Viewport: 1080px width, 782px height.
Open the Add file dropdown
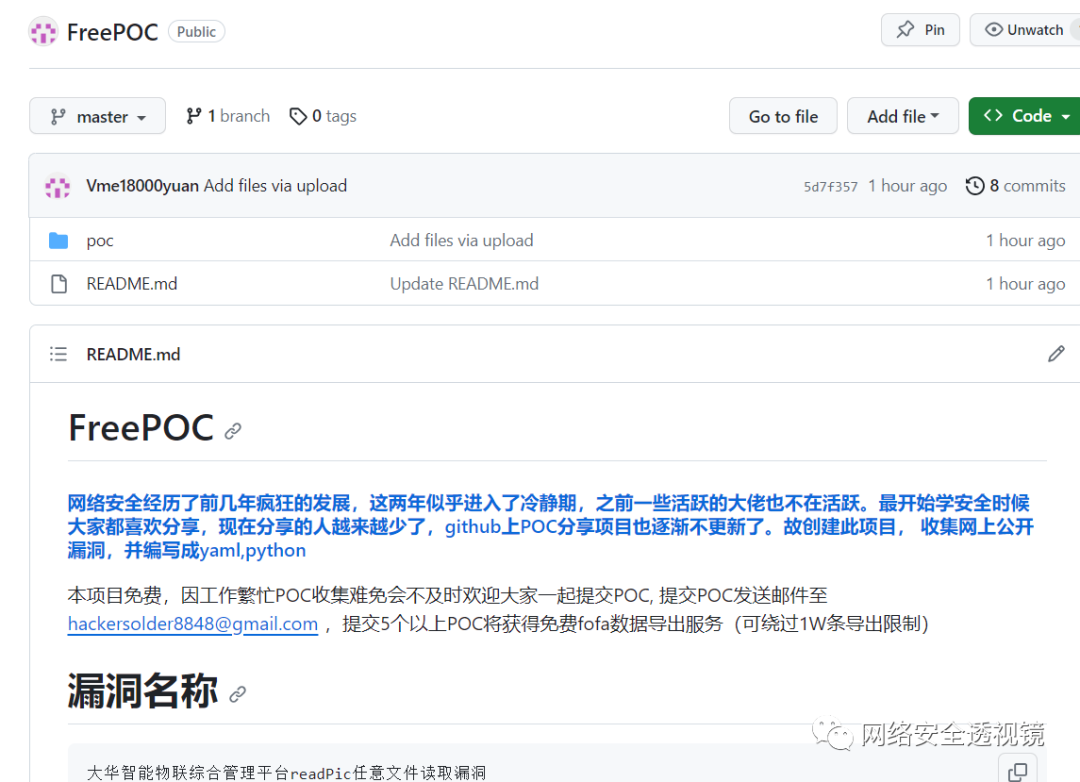pyautogui.click(x=902, y=117)
